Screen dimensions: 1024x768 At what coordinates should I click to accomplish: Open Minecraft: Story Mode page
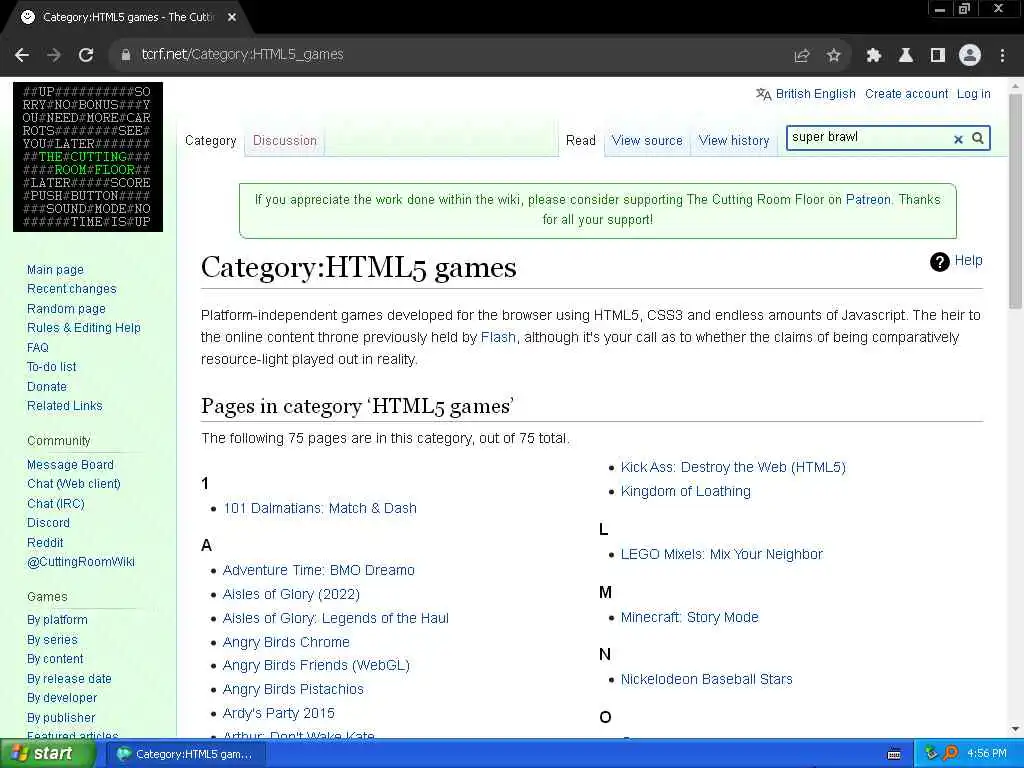pos(690,617)
